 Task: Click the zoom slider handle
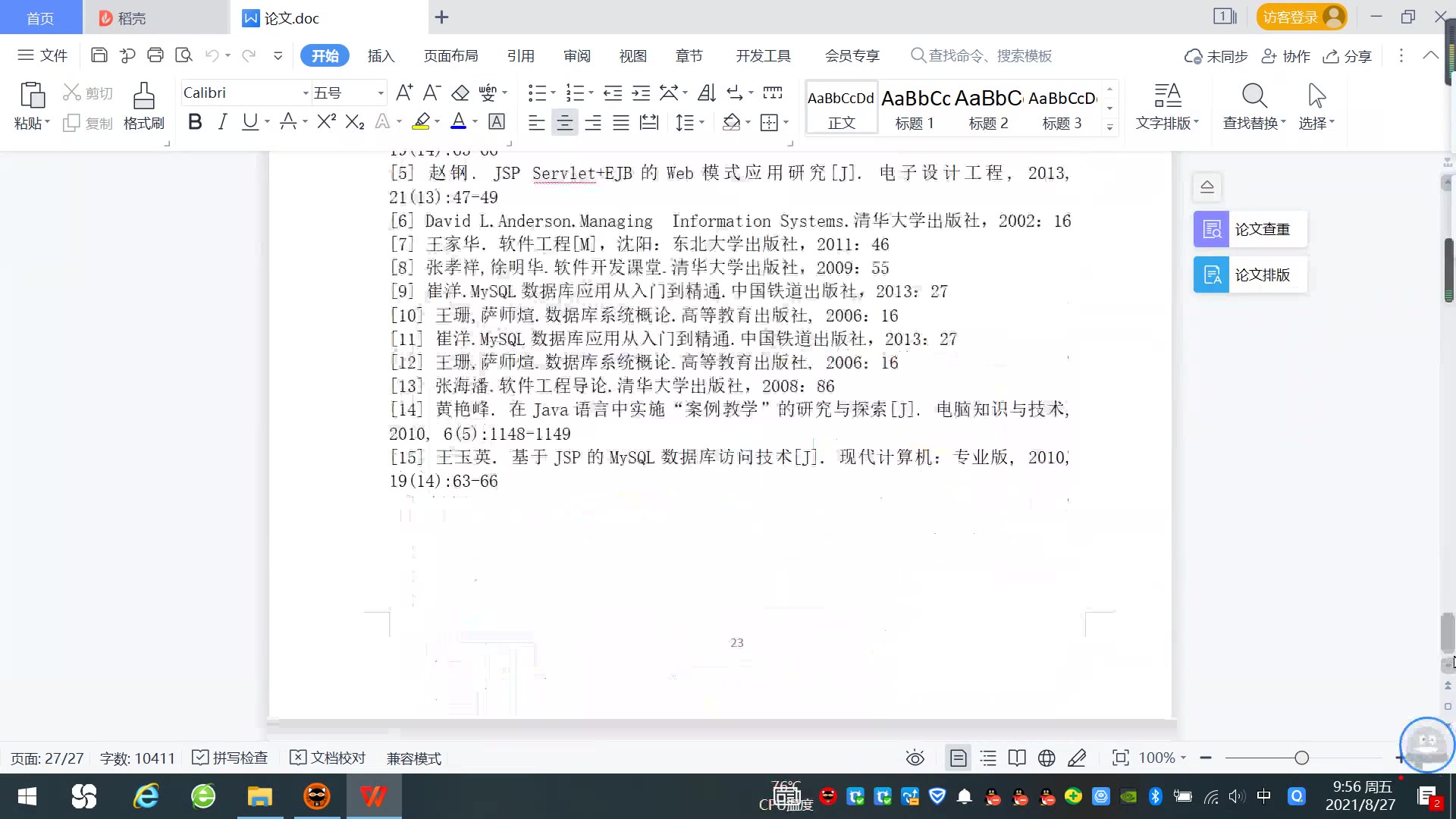pos(1301,758)
